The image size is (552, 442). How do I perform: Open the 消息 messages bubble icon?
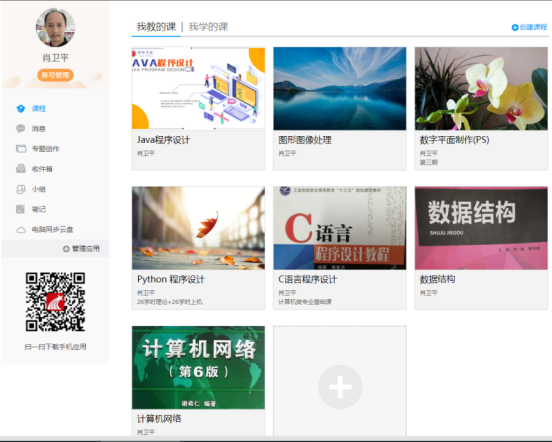[21, 128]
